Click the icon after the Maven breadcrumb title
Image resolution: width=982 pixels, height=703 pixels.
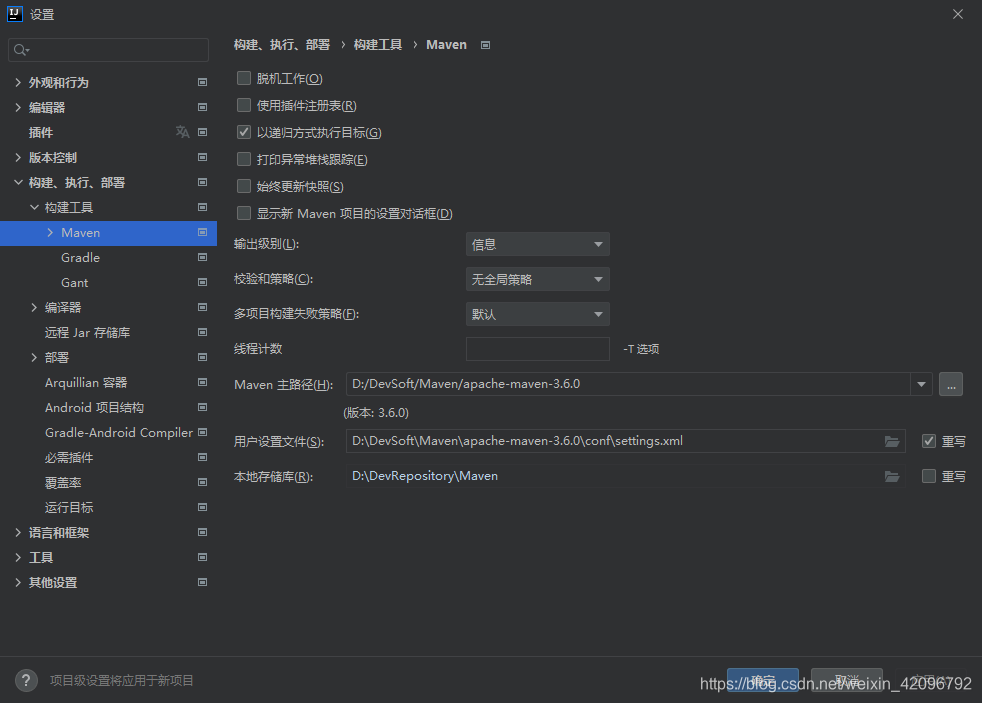[x=485, y=45]
